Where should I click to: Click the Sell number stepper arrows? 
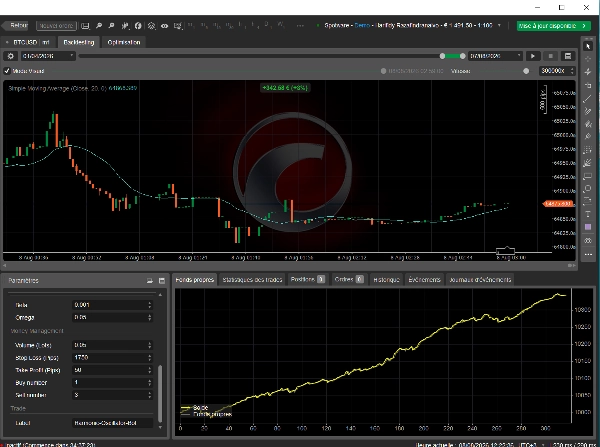150,395
